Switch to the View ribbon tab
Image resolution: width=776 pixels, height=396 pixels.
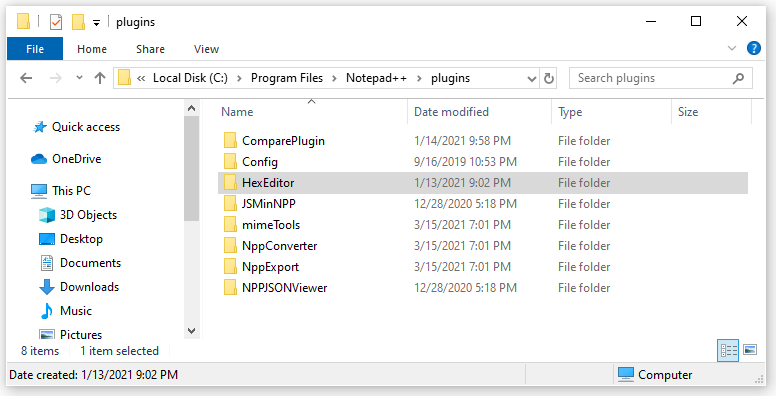206,49
